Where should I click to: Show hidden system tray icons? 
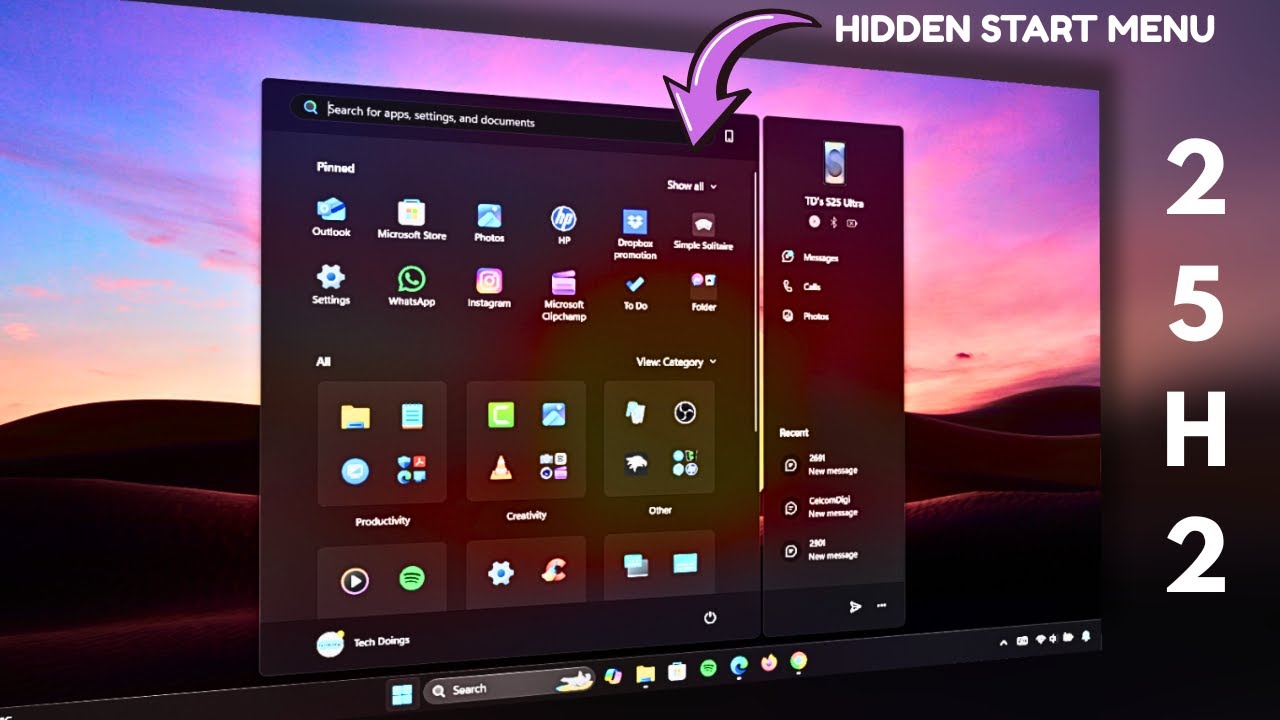point(1004,643)
